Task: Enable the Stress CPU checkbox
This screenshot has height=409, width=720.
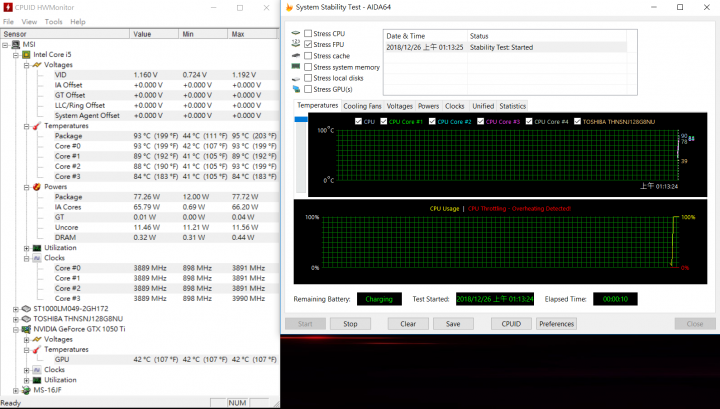Action: 308,34
